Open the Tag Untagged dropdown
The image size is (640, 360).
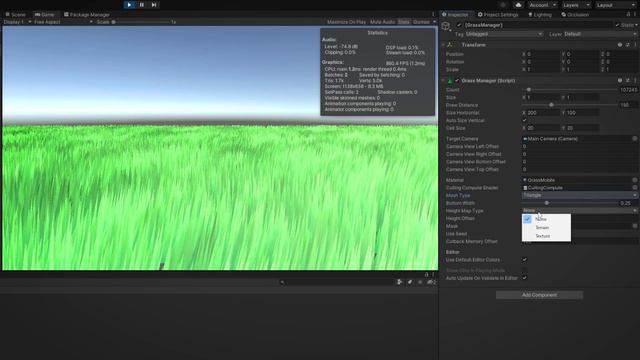(504, 34)
